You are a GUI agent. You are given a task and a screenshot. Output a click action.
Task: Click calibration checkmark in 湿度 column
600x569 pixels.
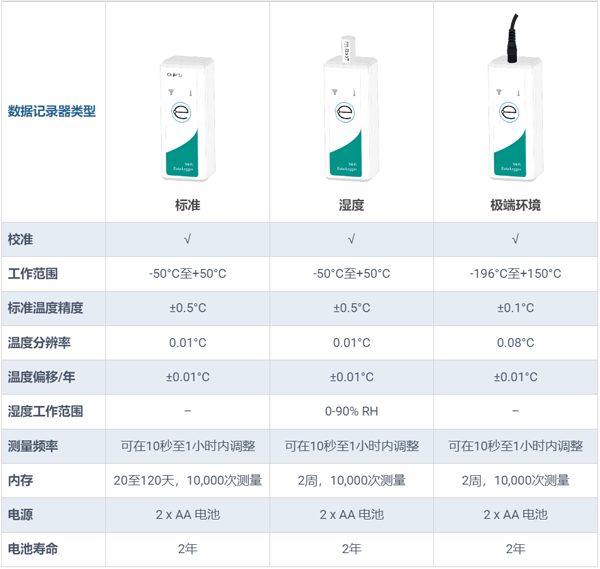tap(351, 240)
